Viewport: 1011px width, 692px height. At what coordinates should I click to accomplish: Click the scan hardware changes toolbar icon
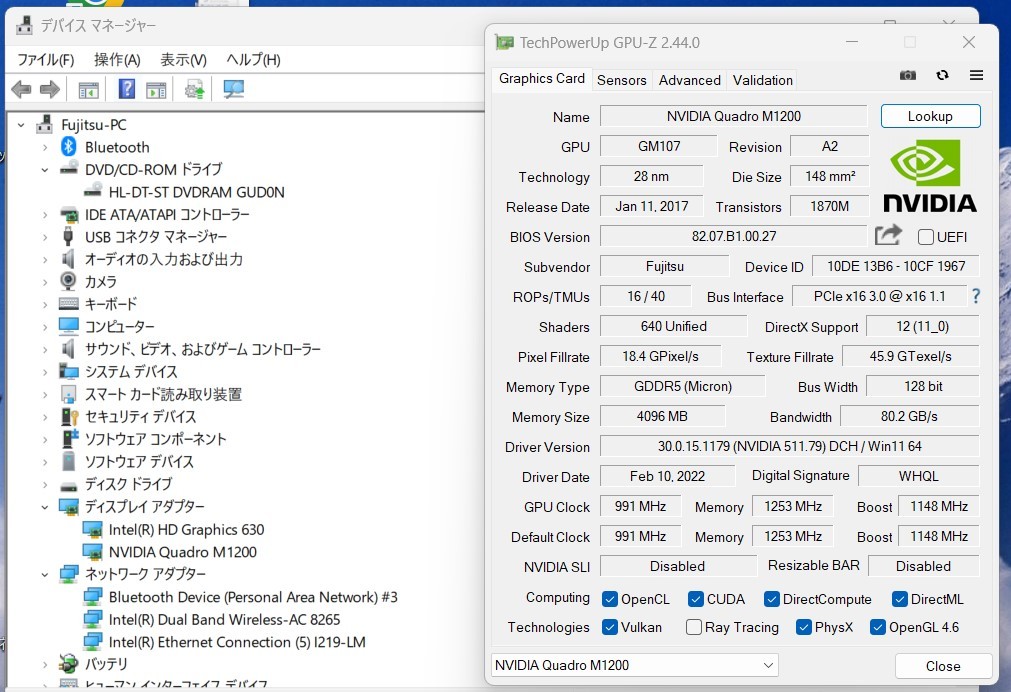[233, 89]
